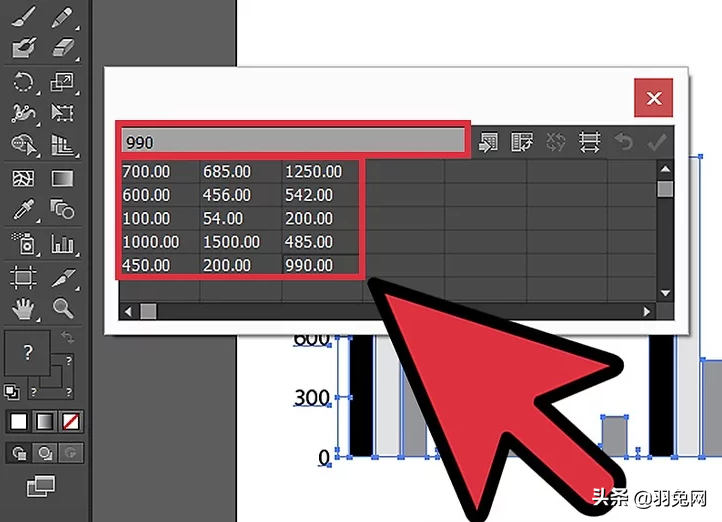The width and height of the screenshot is (722, 522).
Task: Select the cell containing 685.00
Action: click(241, 172)
